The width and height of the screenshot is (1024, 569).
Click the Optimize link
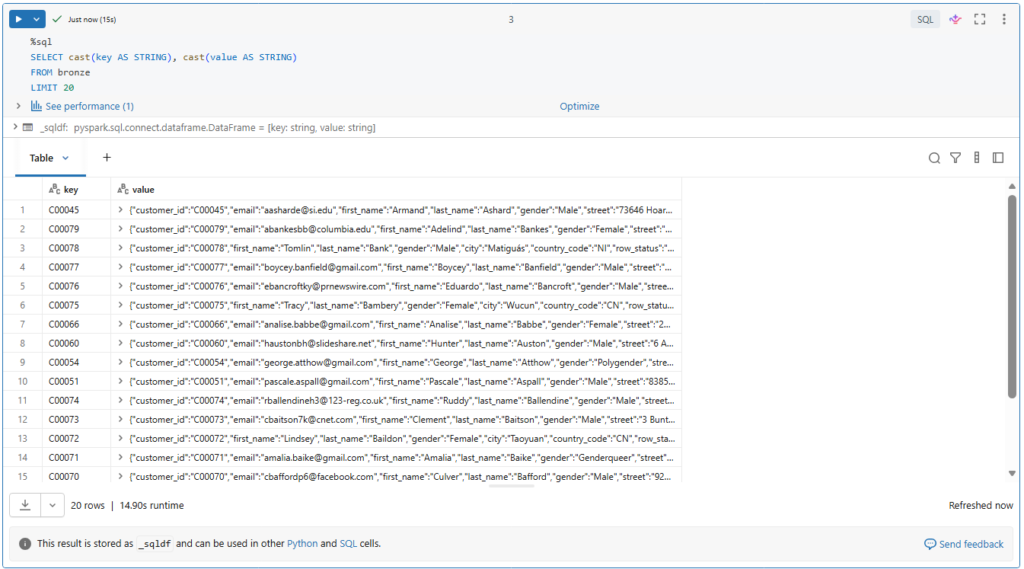coord(579,106)
